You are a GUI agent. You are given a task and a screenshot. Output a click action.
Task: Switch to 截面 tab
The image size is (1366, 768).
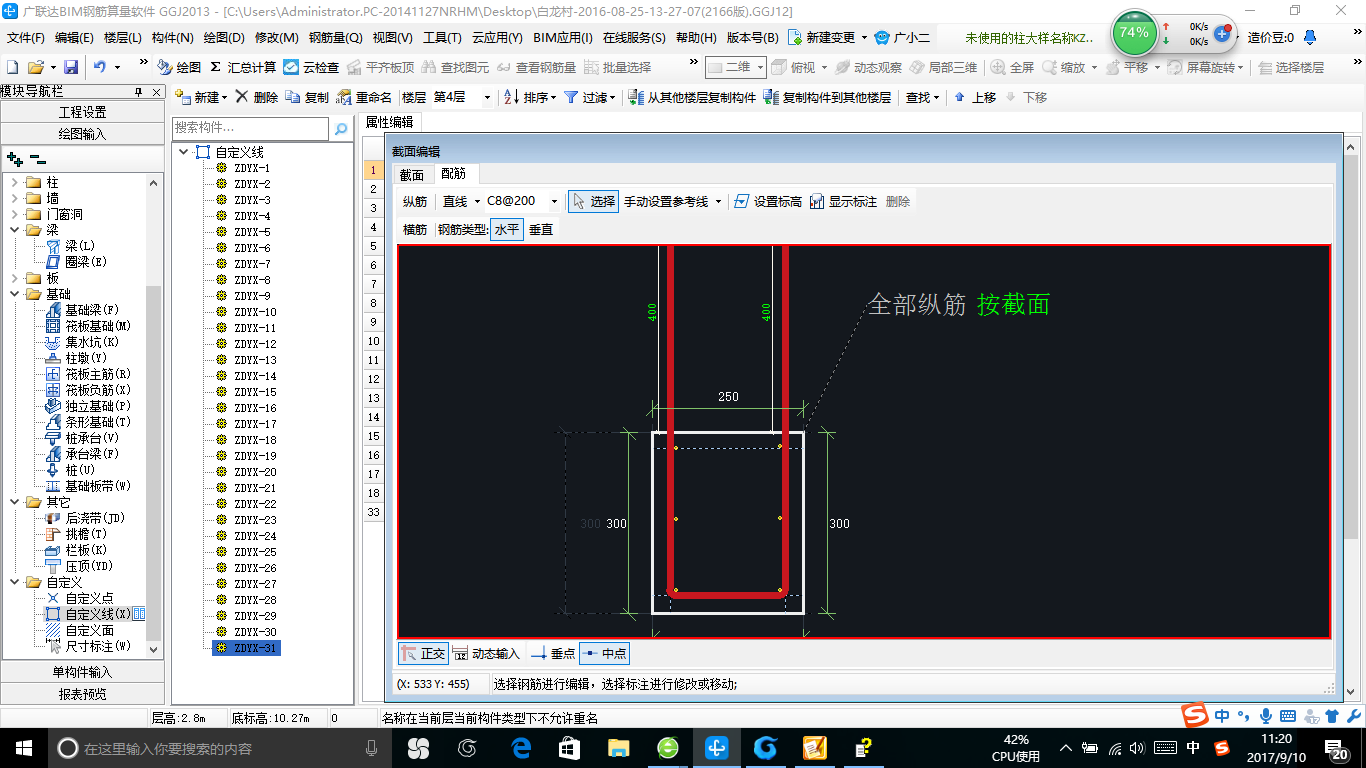412,174
